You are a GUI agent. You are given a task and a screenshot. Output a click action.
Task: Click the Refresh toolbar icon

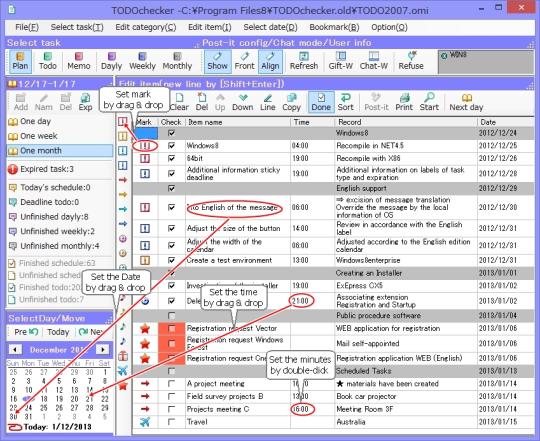(x=303, y=61)
